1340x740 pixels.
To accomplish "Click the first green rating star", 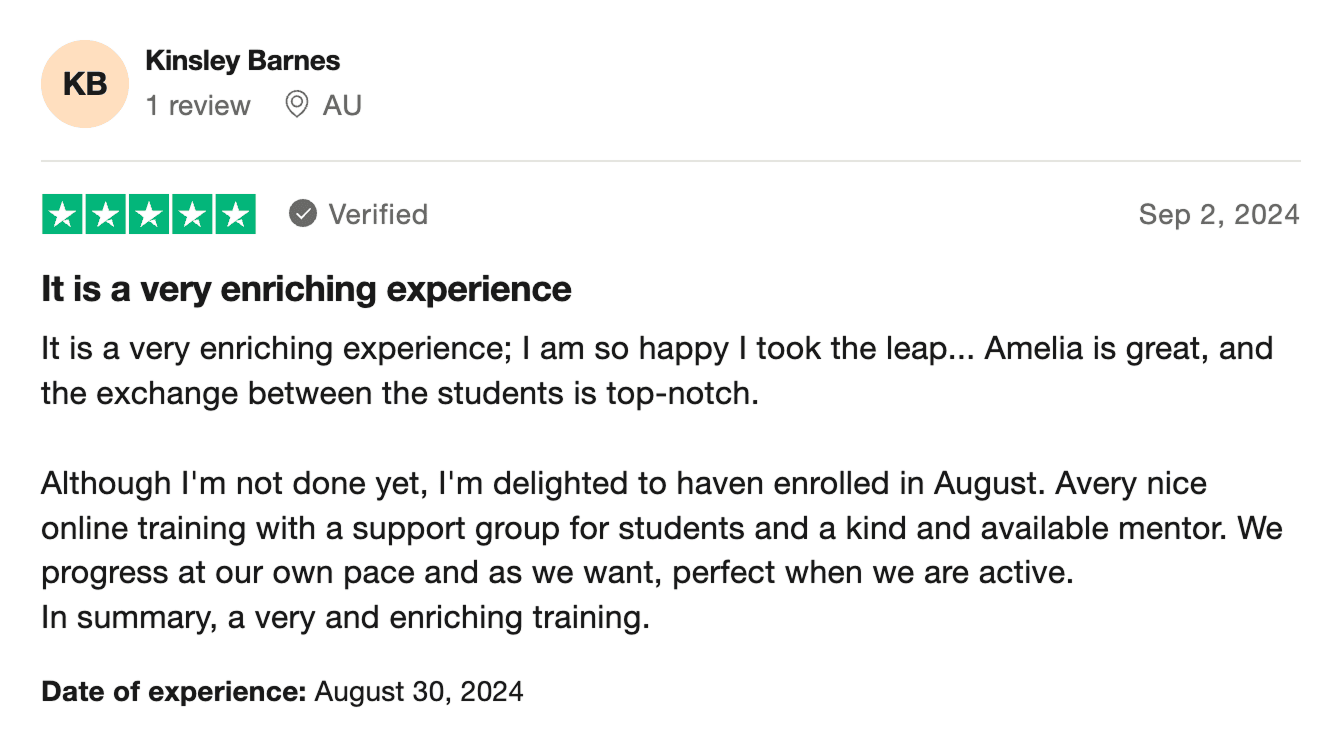I will click(x=63, y=215).
